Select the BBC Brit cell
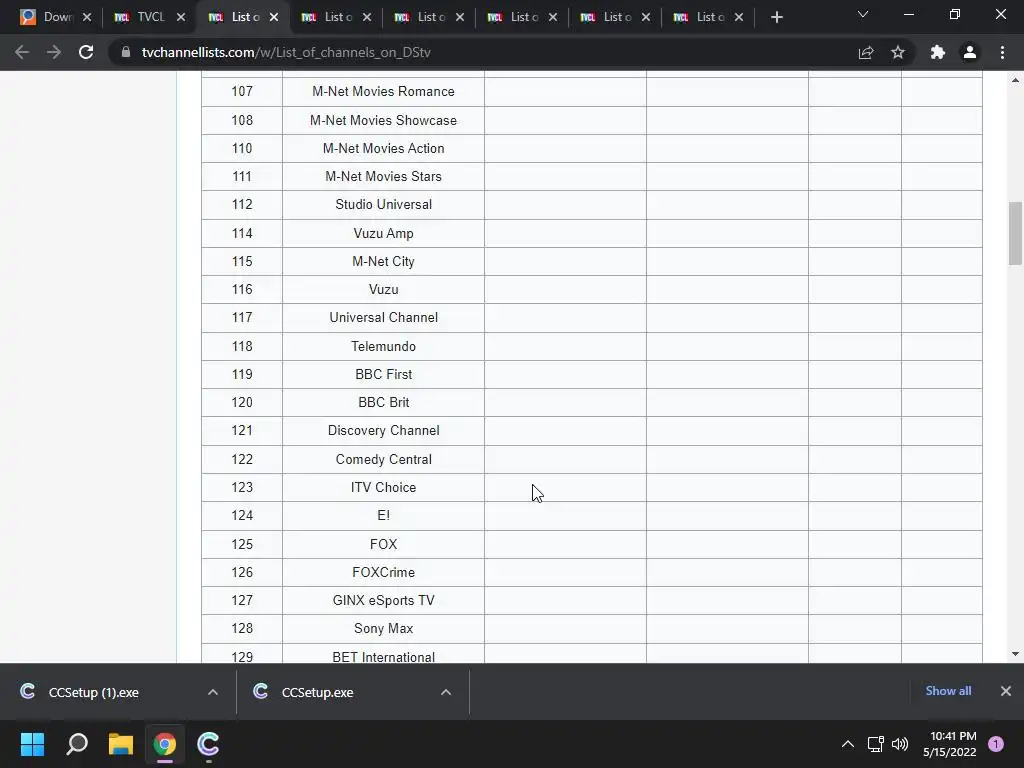1024x768 pixels. (383, 402)
